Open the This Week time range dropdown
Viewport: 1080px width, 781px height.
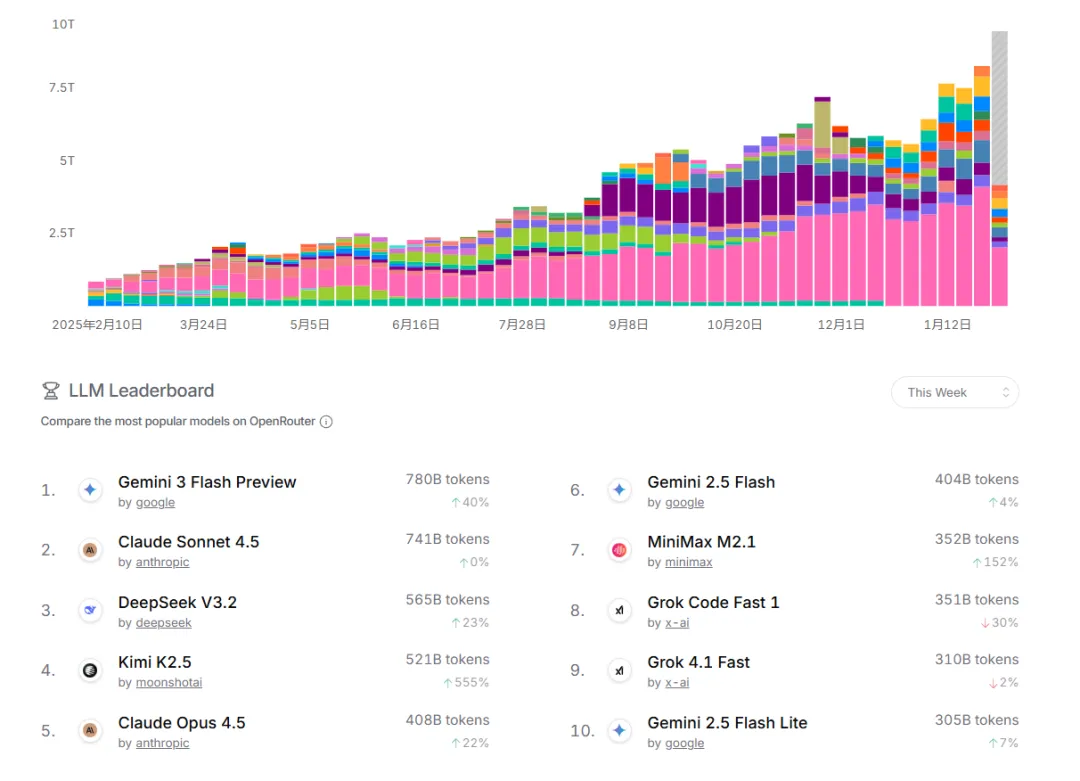point(954,392)
